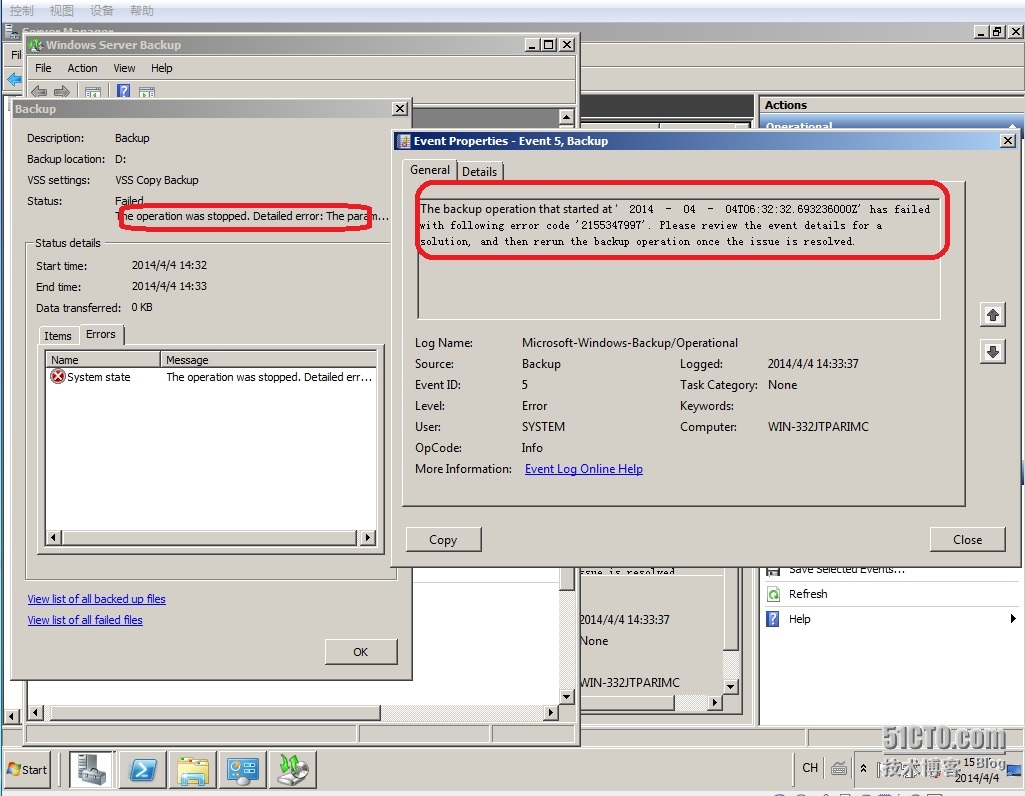
Task: Click the Help icon in Actions pane
Action: click(x=773, y=619)
